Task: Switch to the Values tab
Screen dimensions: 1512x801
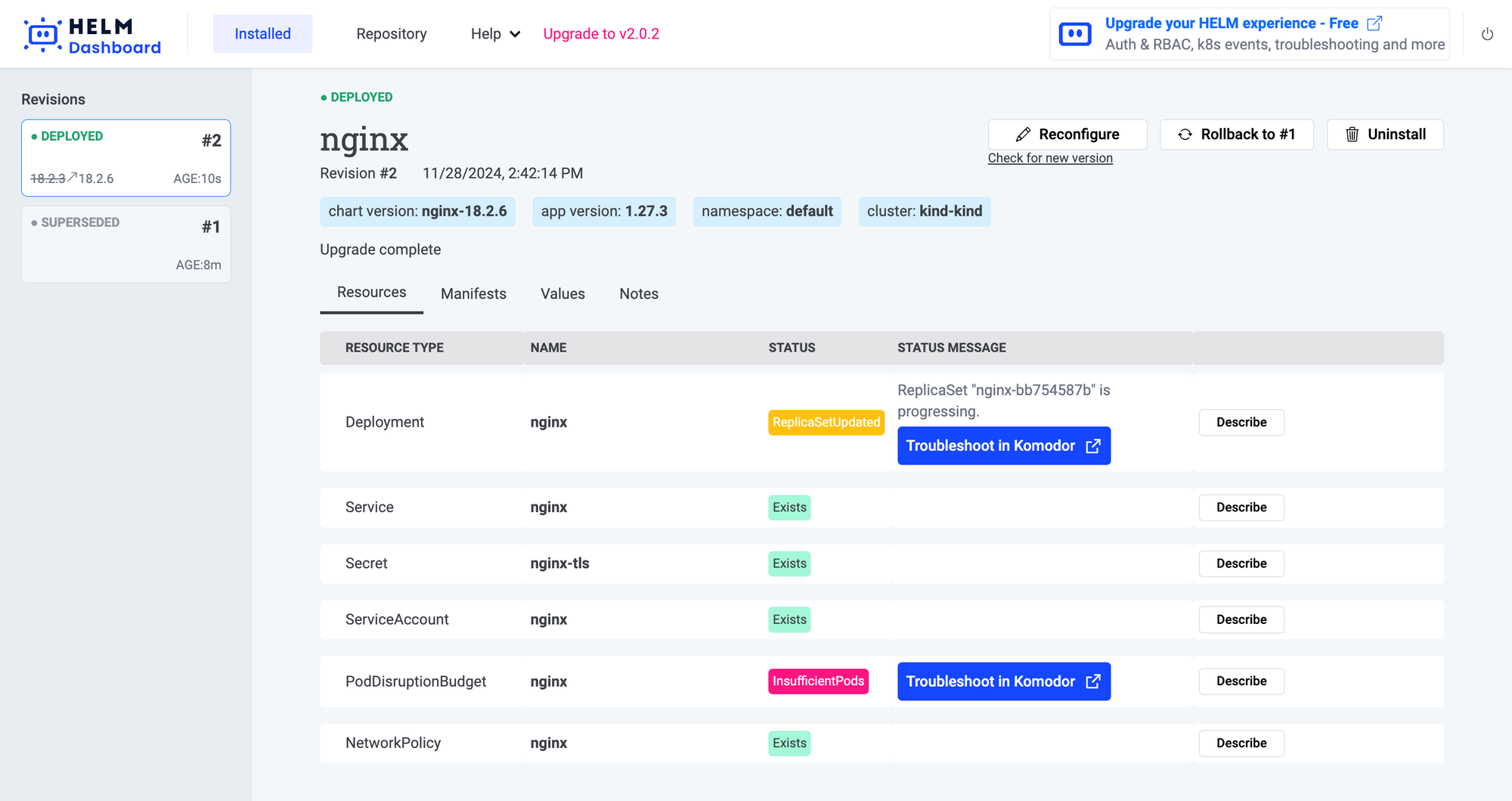Action: pyautogui.click(x=562, y=293)
